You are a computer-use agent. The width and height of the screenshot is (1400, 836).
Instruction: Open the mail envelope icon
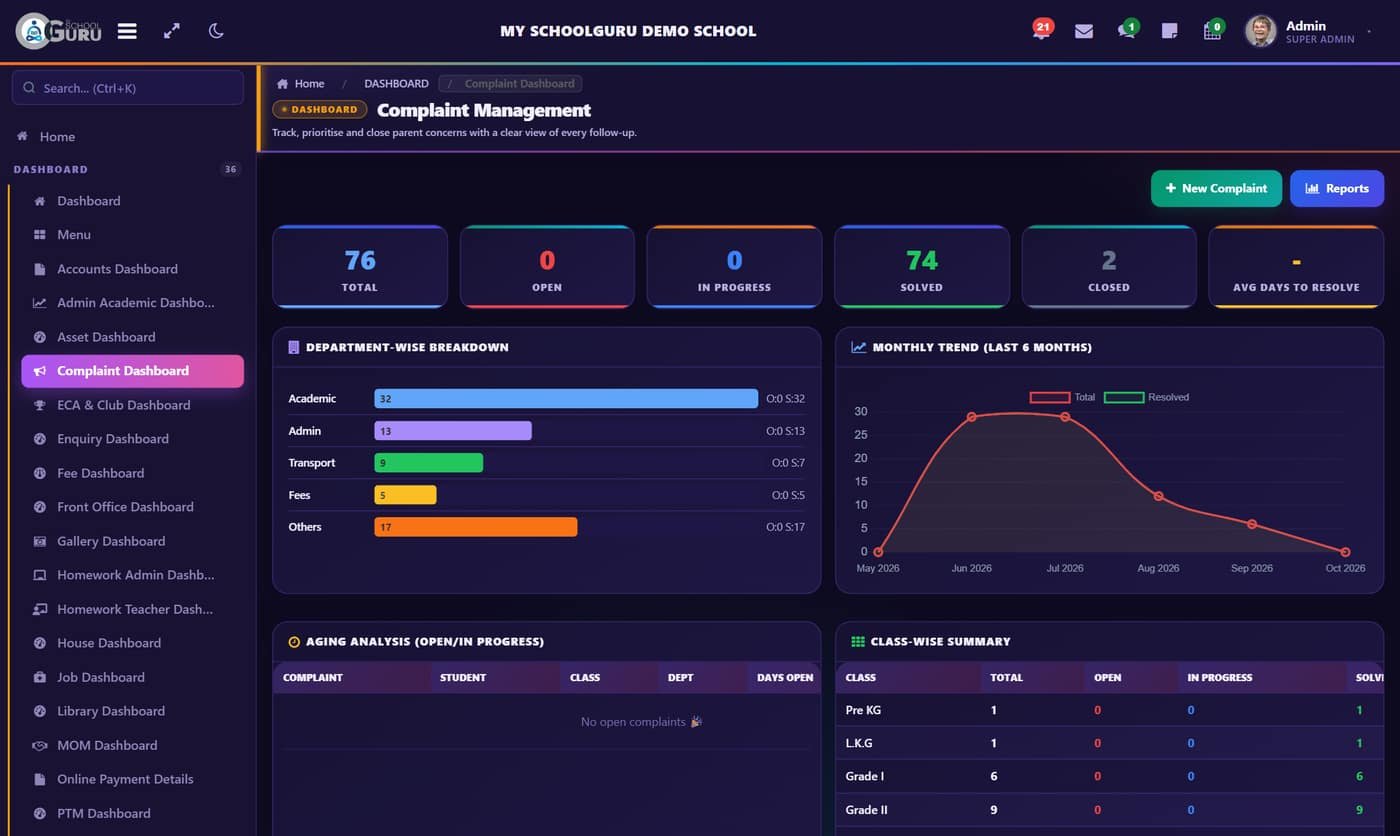[1084, 31]
